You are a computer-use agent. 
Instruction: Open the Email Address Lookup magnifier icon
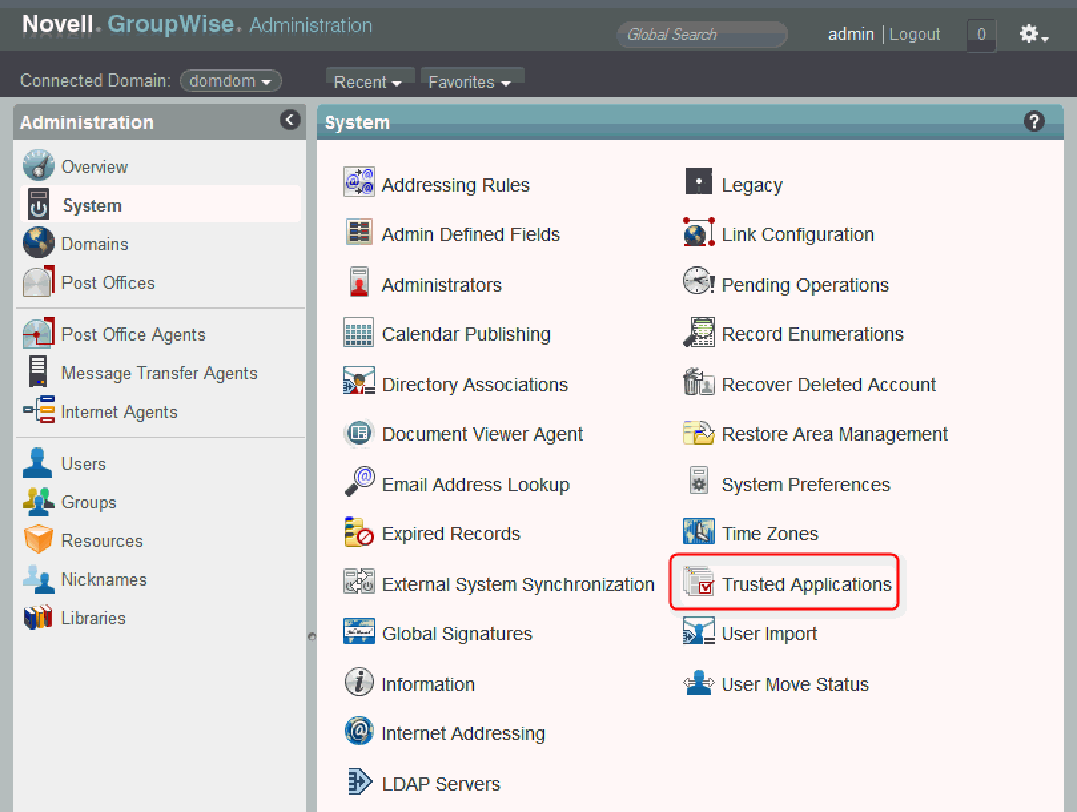(x=359, y=482)
